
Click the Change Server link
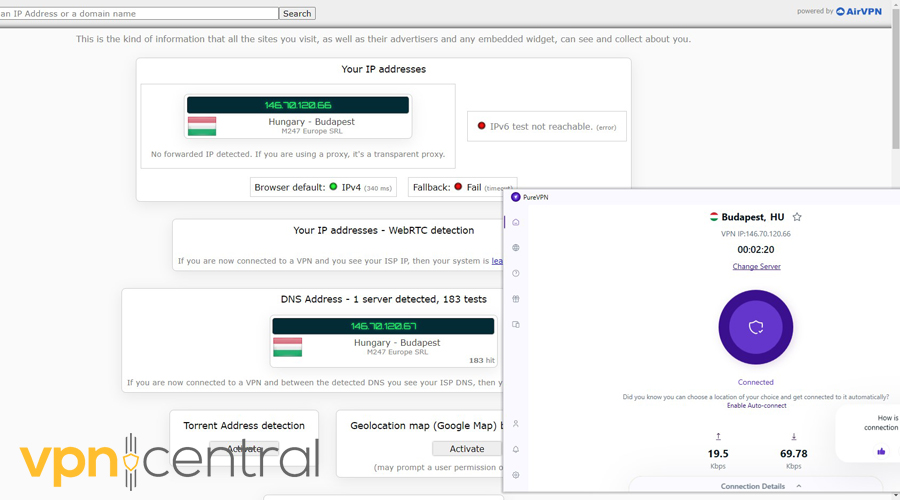coord(757,266)
